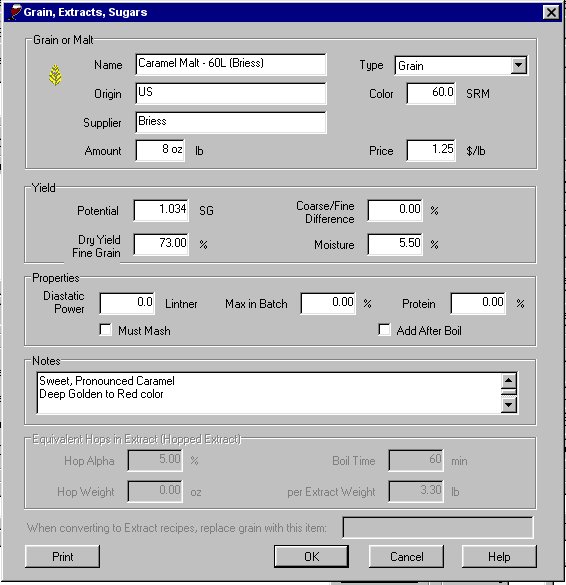The width and height of the screenshot is (566, 585).
Task: Click the Add After Boil label text
Action: click(x=429, y=331)
